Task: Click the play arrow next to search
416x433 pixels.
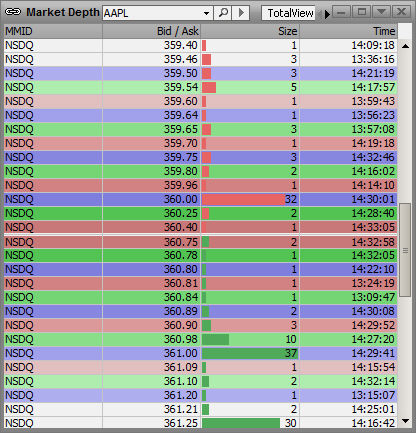Action: 241,13
